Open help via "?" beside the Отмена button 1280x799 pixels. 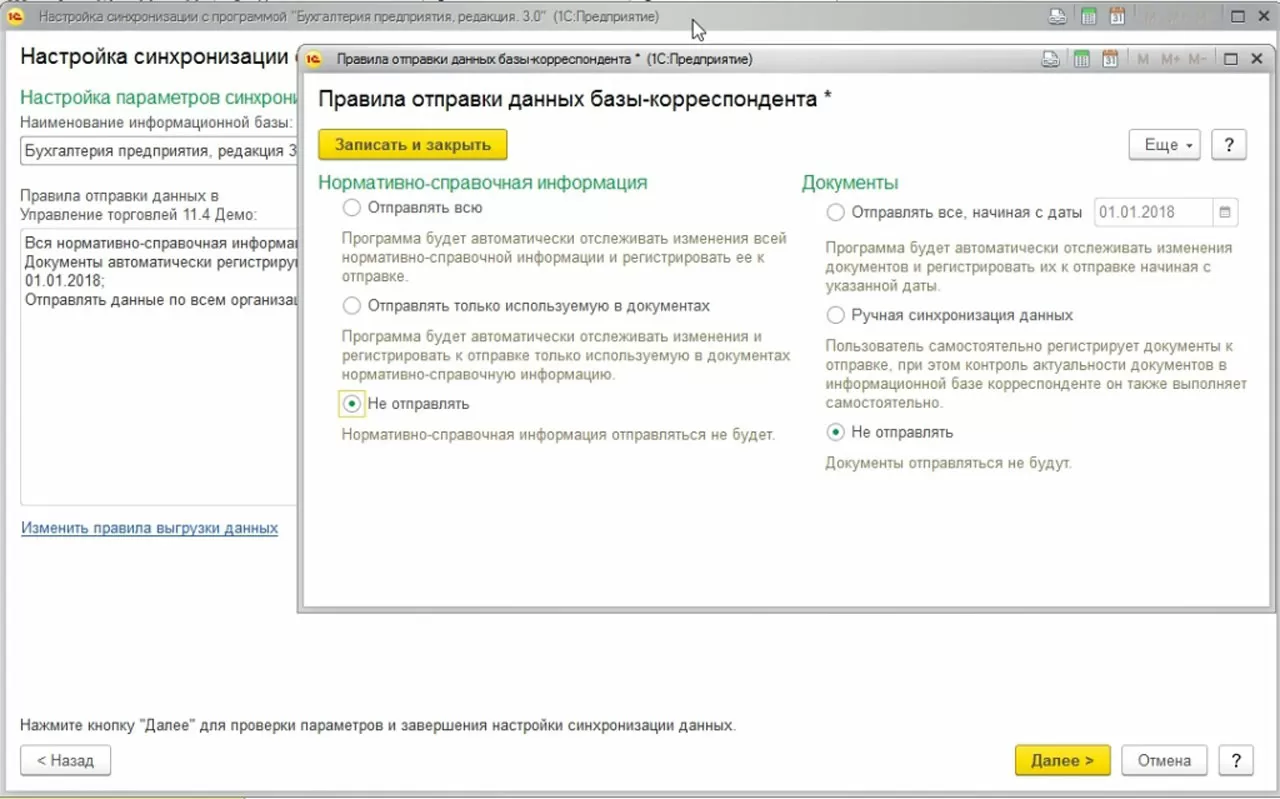click(x=1236, y=760)
